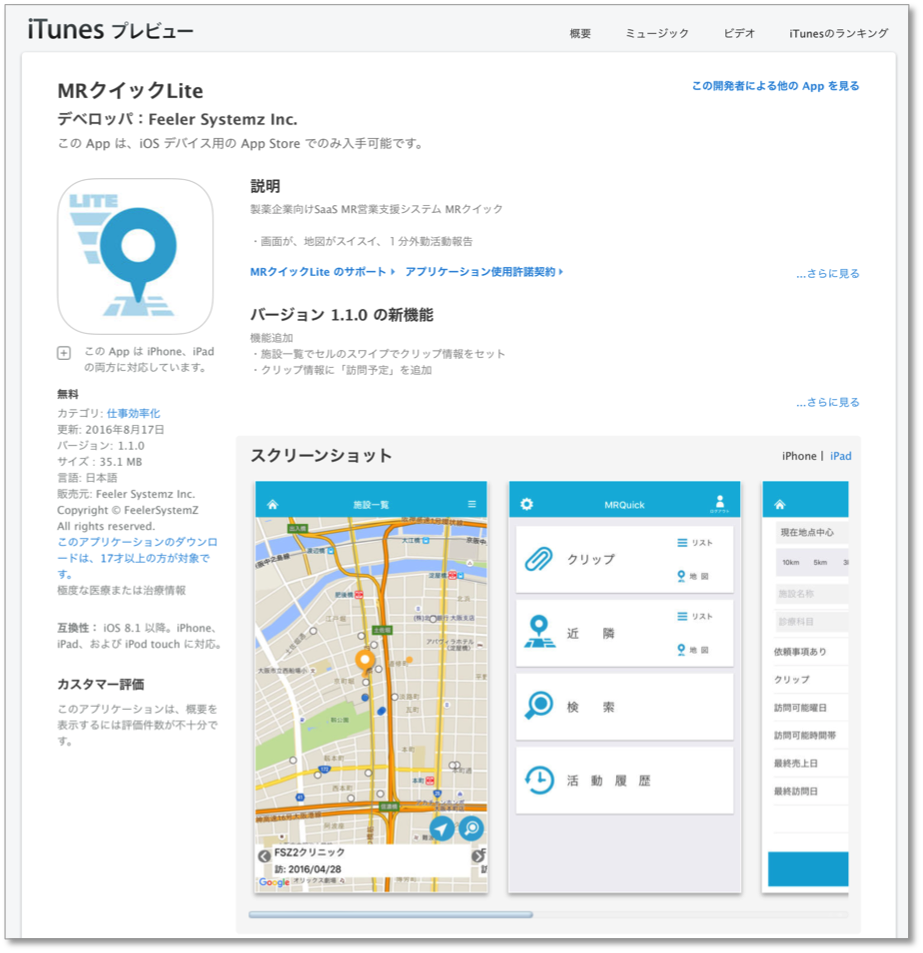Tap the logout person icon in MRQuick screenshot
The width and height of the screenshot is (923, 953).
pyautogui.click(x=719, y=503)
